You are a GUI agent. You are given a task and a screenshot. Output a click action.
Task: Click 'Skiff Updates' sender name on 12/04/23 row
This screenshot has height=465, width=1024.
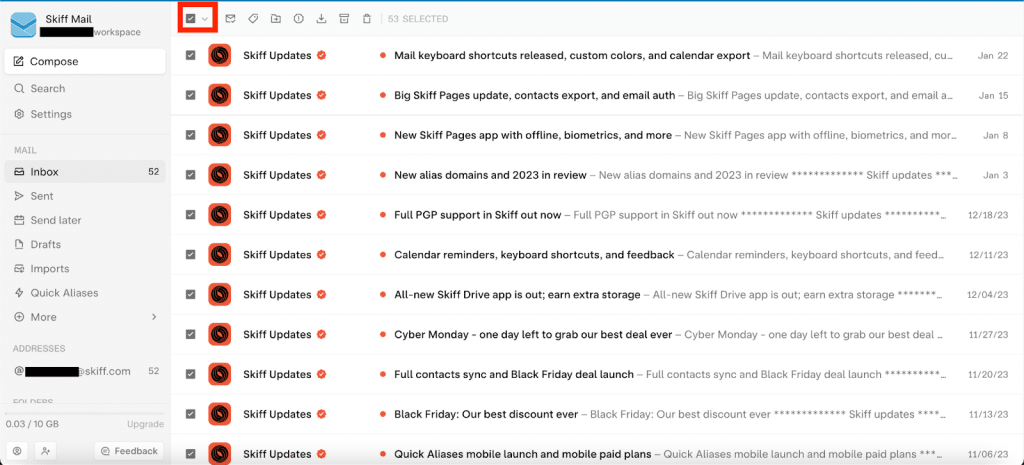pyautogui.click(x=277, y=295)
